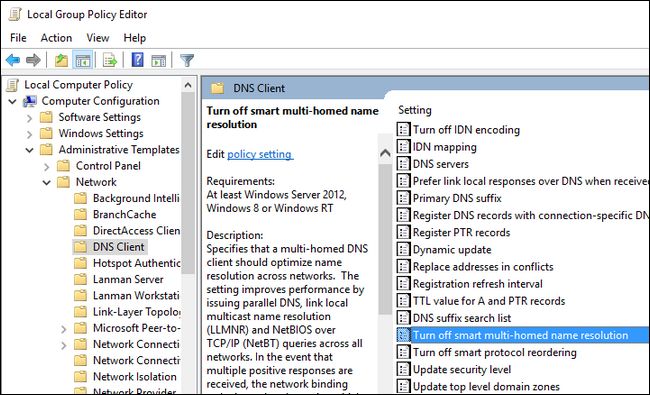Click the description pane vertical scrollbar thumb
Viewport: 650px width, 395px height.
[x=385, y=239]
